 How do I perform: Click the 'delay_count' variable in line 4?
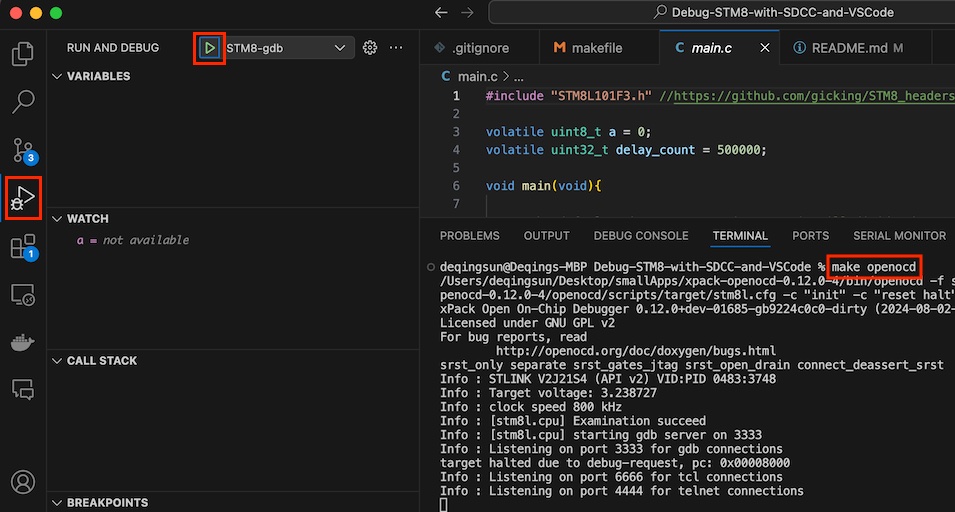(x=655, y=150)
